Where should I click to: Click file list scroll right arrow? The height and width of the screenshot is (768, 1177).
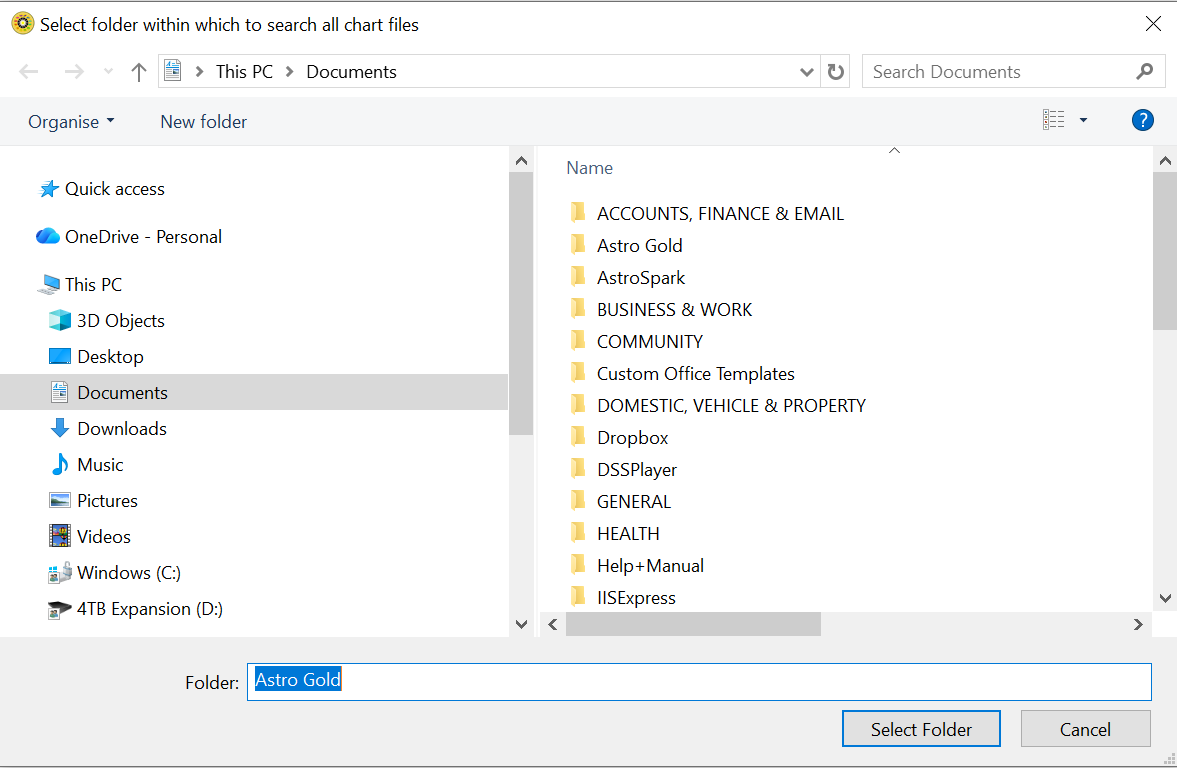click(1138, 625)
